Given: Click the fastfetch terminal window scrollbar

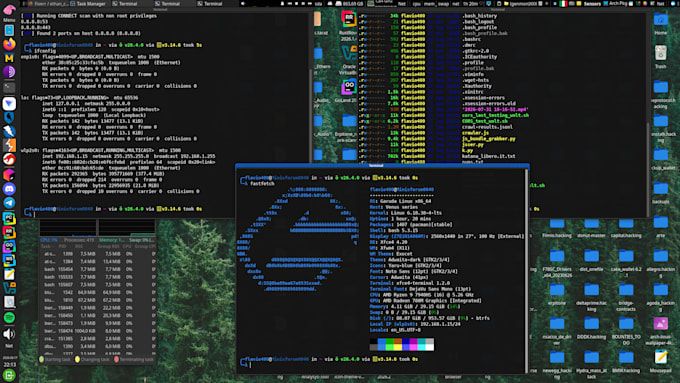Looking at the screenshot, I should [x=527, y=270].
